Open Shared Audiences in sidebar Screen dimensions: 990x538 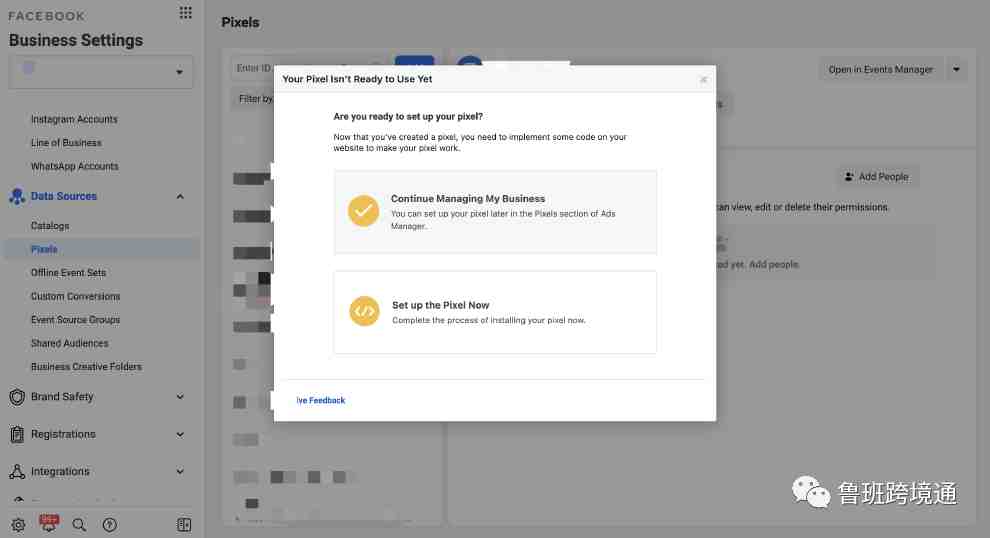coord(69,343)
